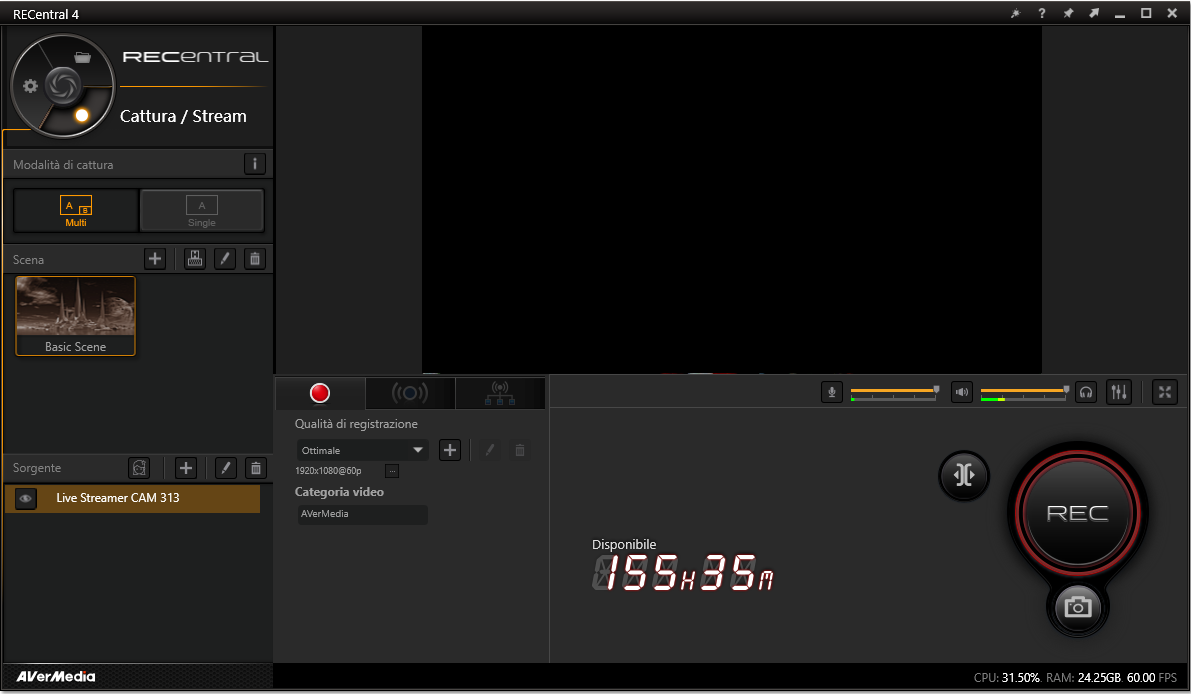Viewport: 1191px width, 694px height.
Task: Click the Qualità di registrazione label
Action: (x=356, y=424)
